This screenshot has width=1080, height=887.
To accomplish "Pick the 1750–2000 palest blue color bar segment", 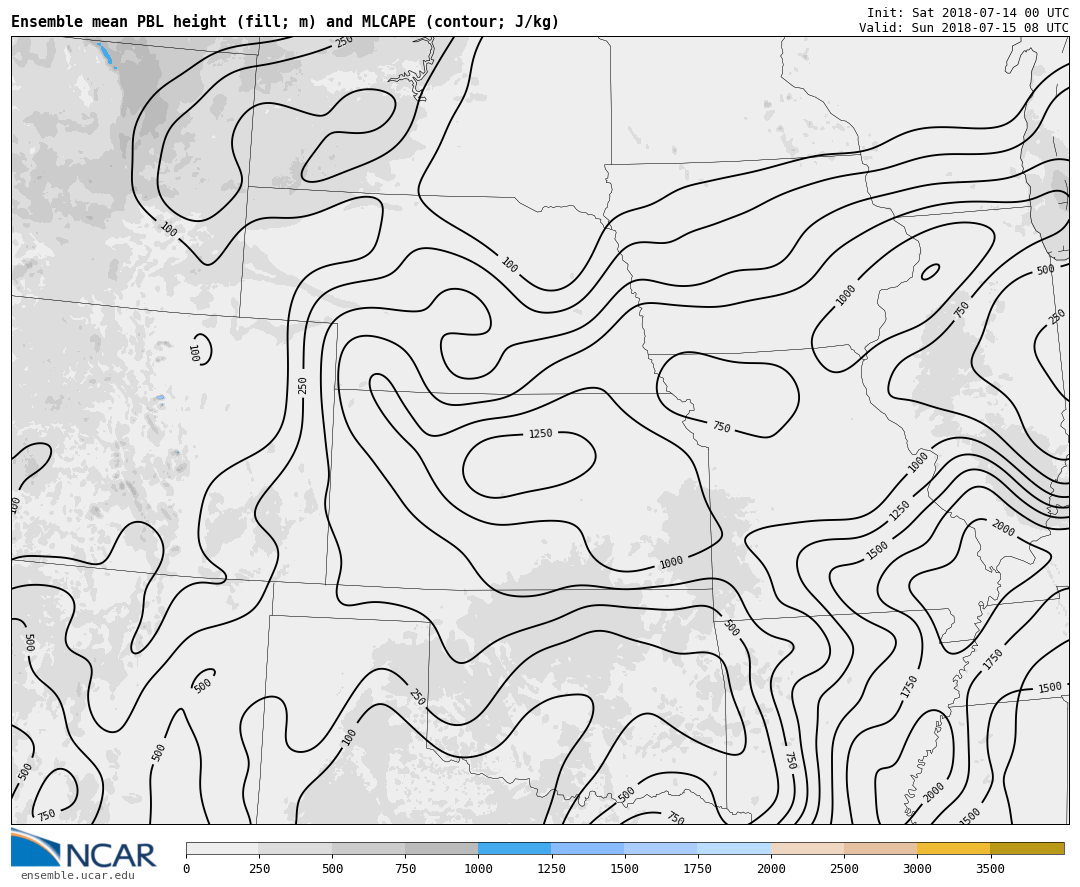I will pyautogui.click(x=734, y=848).
